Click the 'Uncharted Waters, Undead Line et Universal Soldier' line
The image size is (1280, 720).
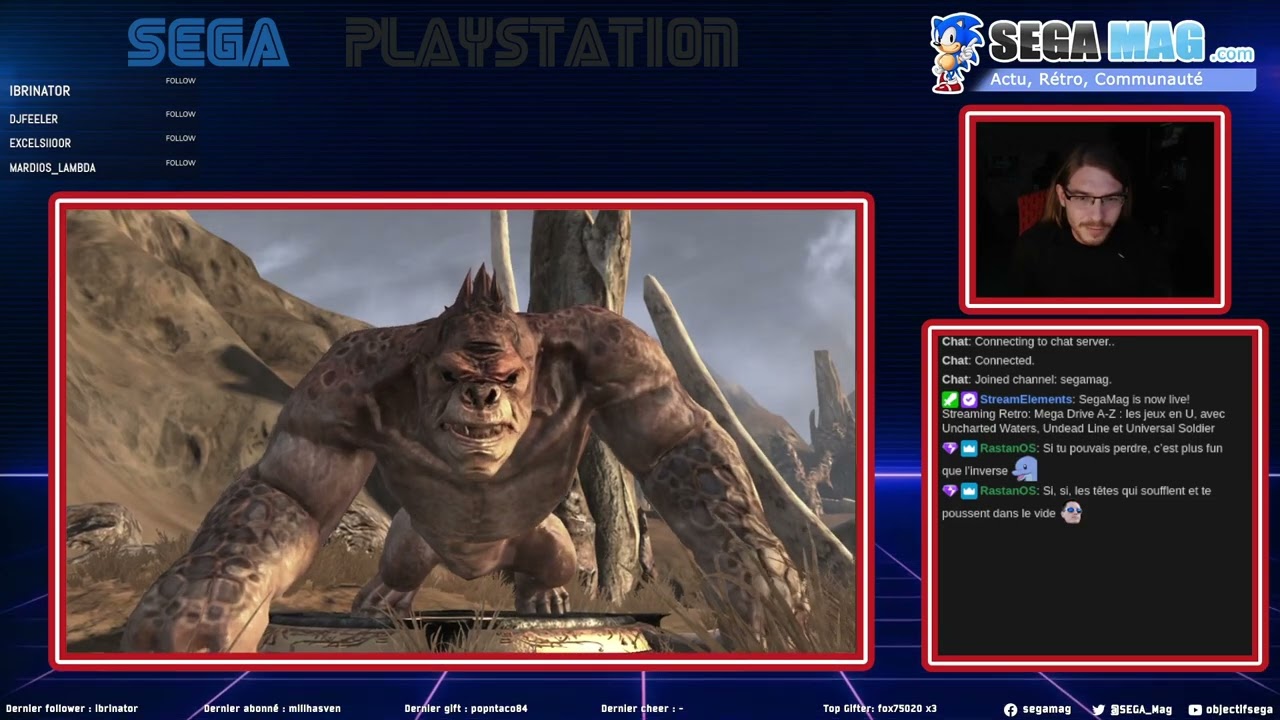pos(1078,428)
